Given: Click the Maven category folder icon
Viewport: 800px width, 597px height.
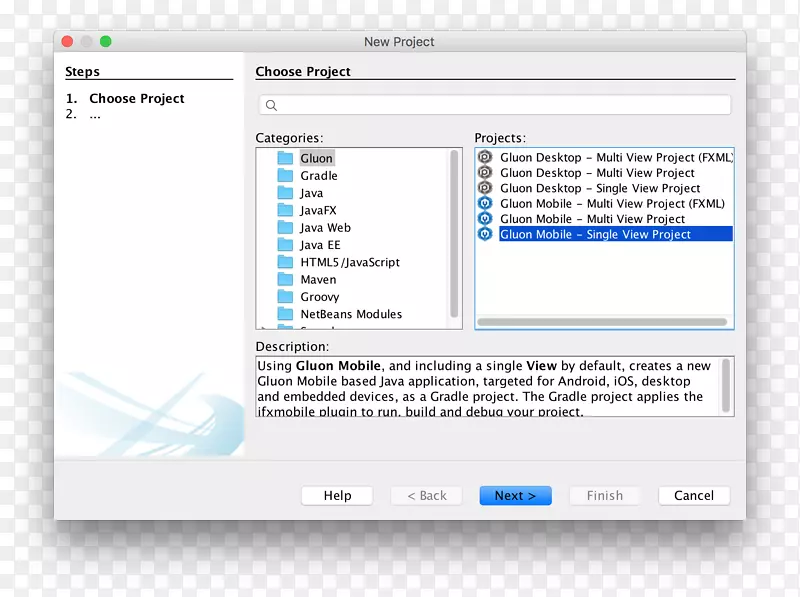Looking at the screenshot, I should click(286, 279).
